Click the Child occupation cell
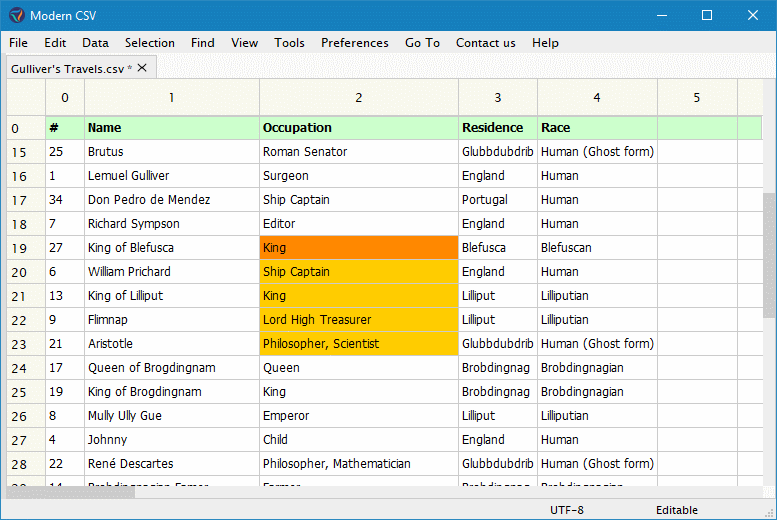Viewport: 777px width, 520px height. pyautogui.click(x=359, y=440)
